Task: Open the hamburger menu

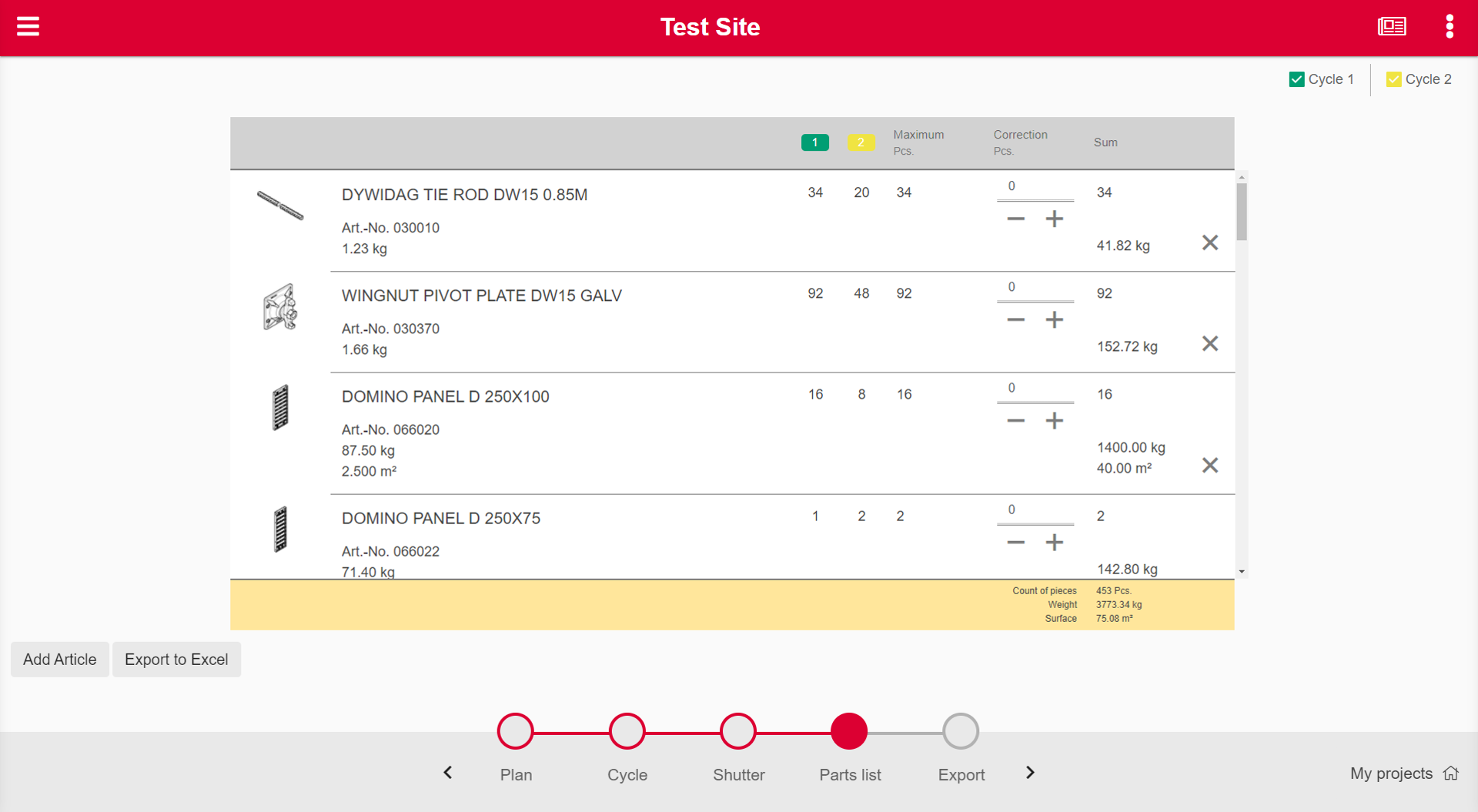Action: (28, 27)
